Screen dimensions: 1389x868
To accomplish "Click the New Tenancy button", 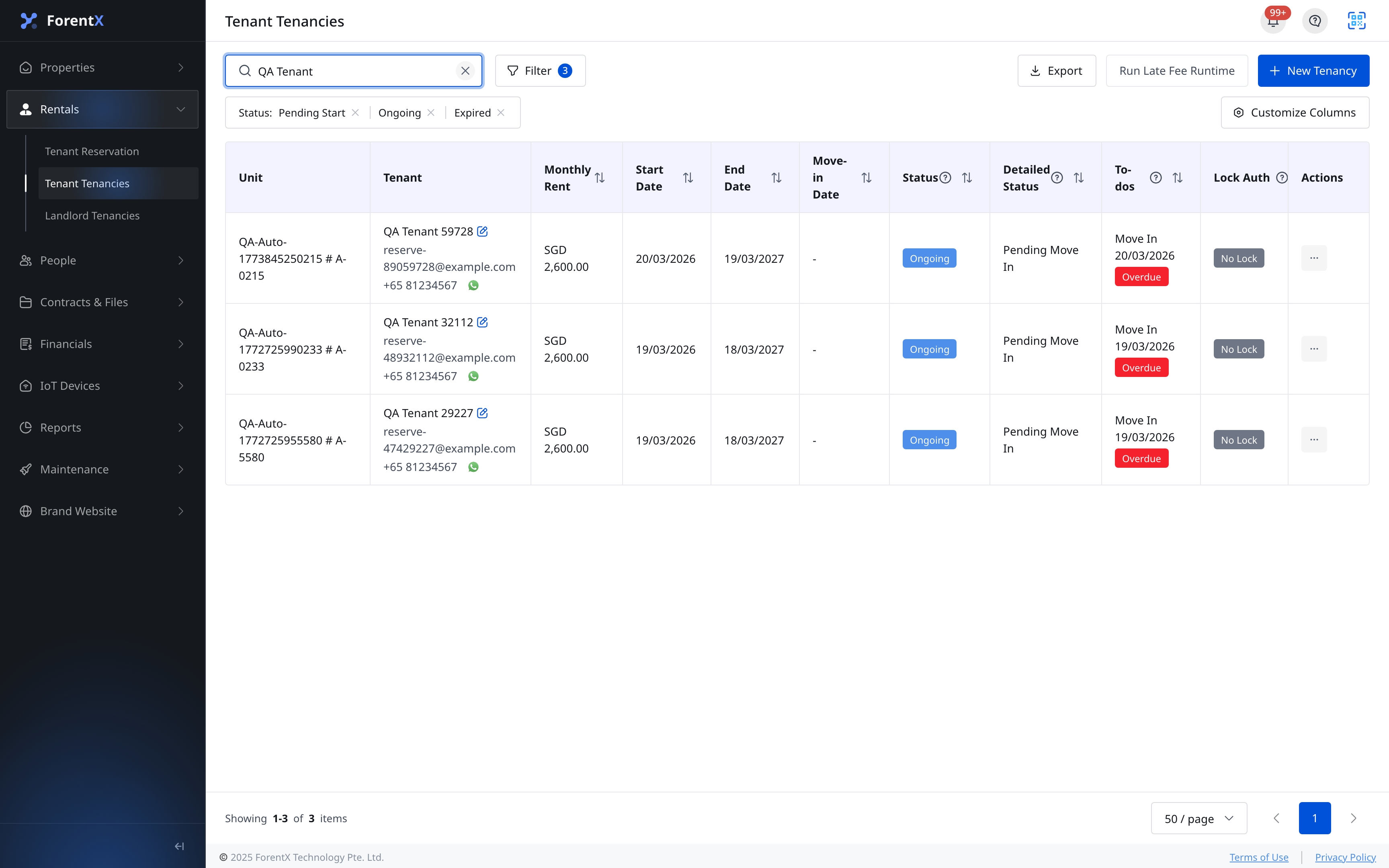I will pos(1313,71).
